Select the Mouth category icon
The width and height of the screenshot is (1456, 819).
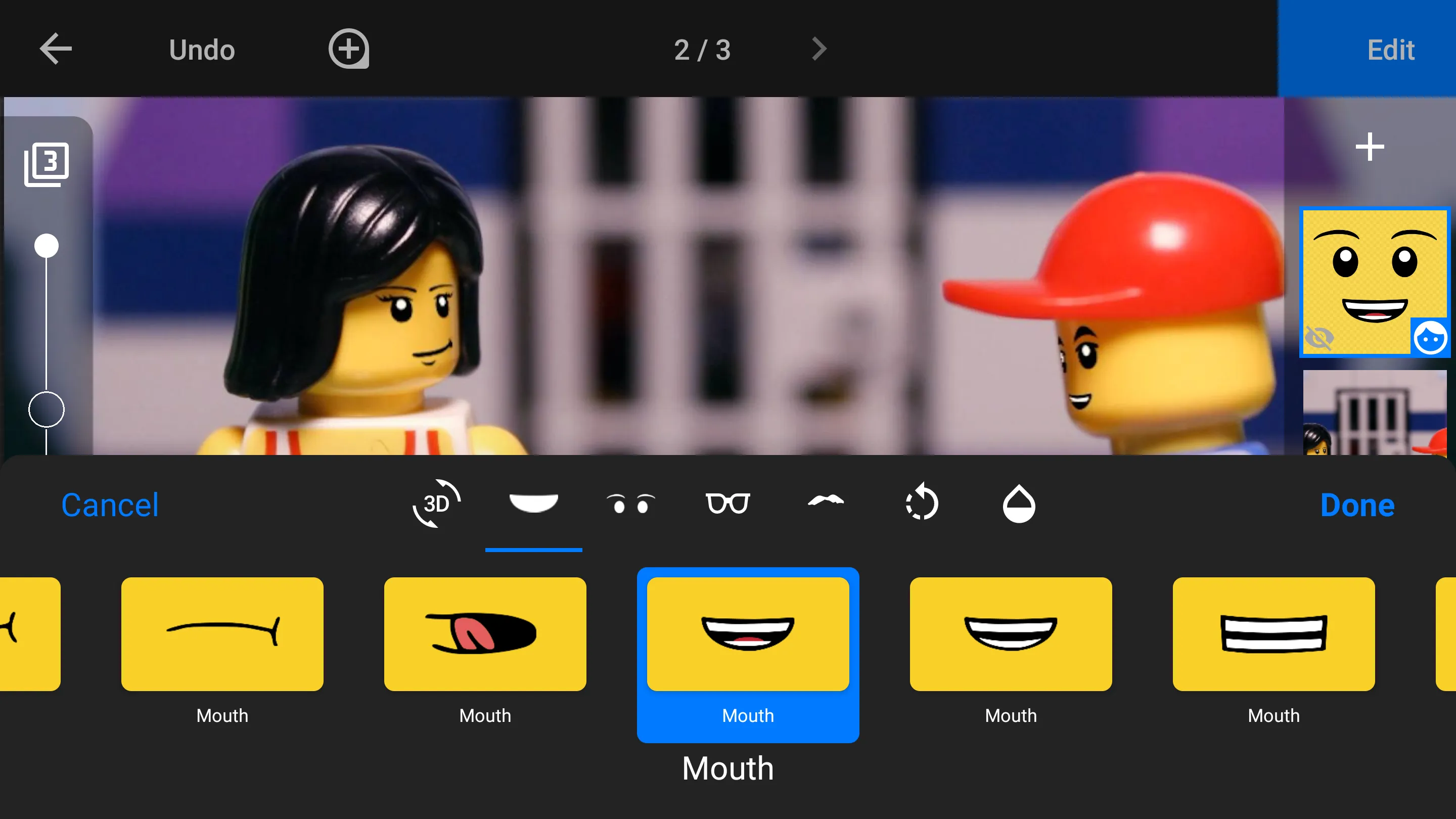pyautogui.click(x=533, y=503)
